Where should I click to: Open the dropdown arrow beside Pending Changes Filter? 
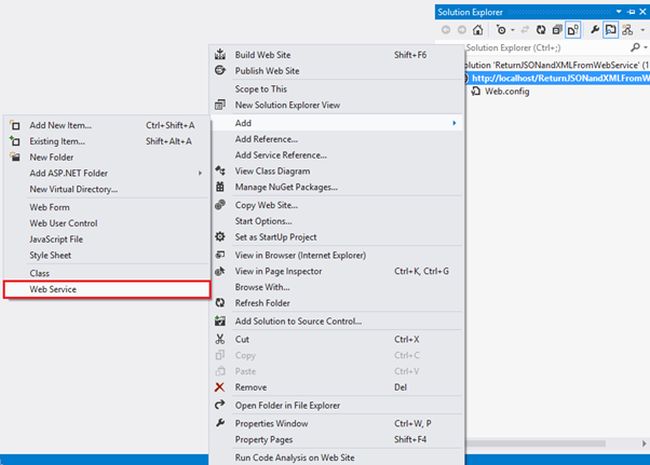pos(513,30)
